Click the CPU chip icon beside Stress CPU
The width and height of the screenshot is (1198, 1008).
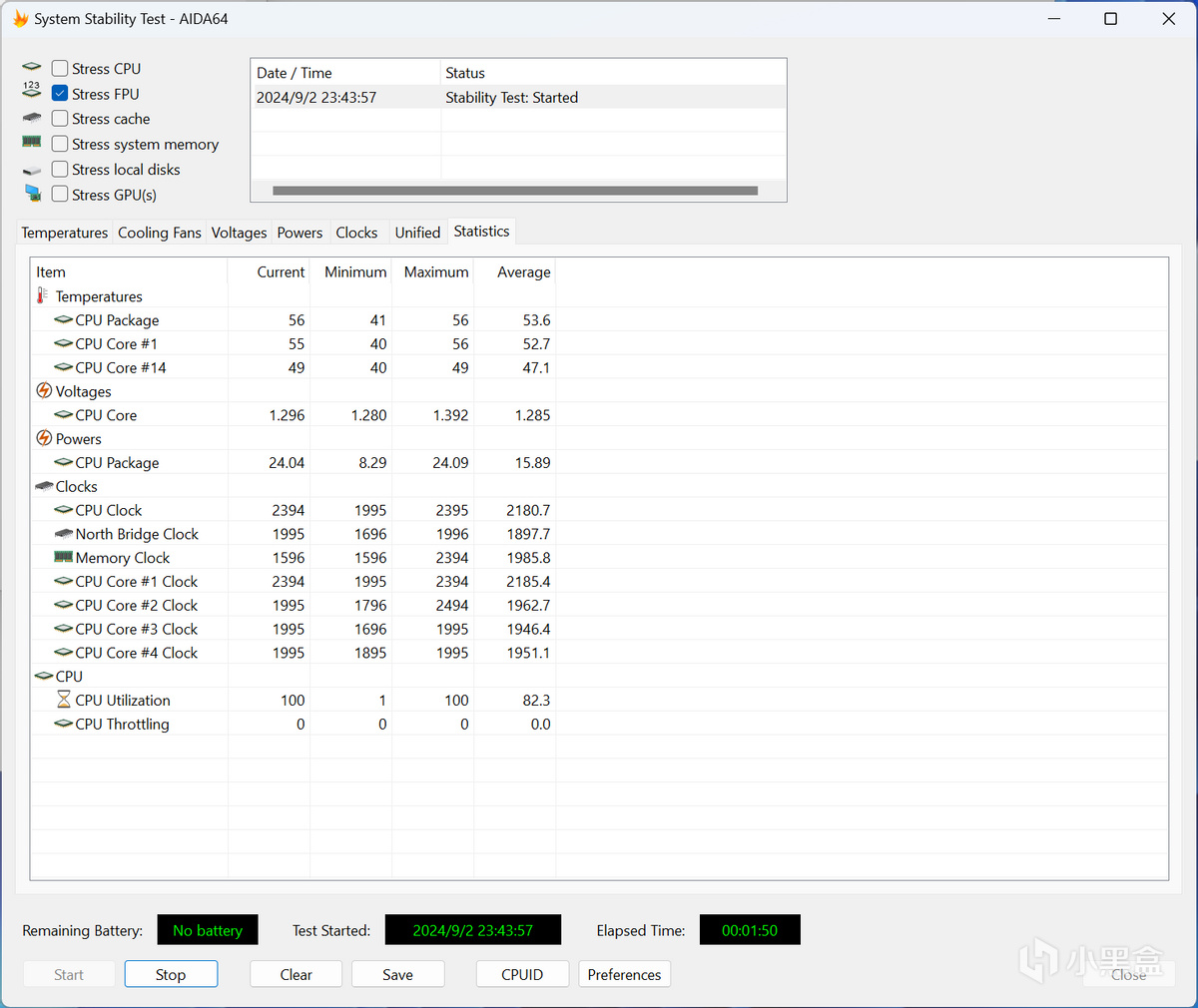click(x=32, y=68)
